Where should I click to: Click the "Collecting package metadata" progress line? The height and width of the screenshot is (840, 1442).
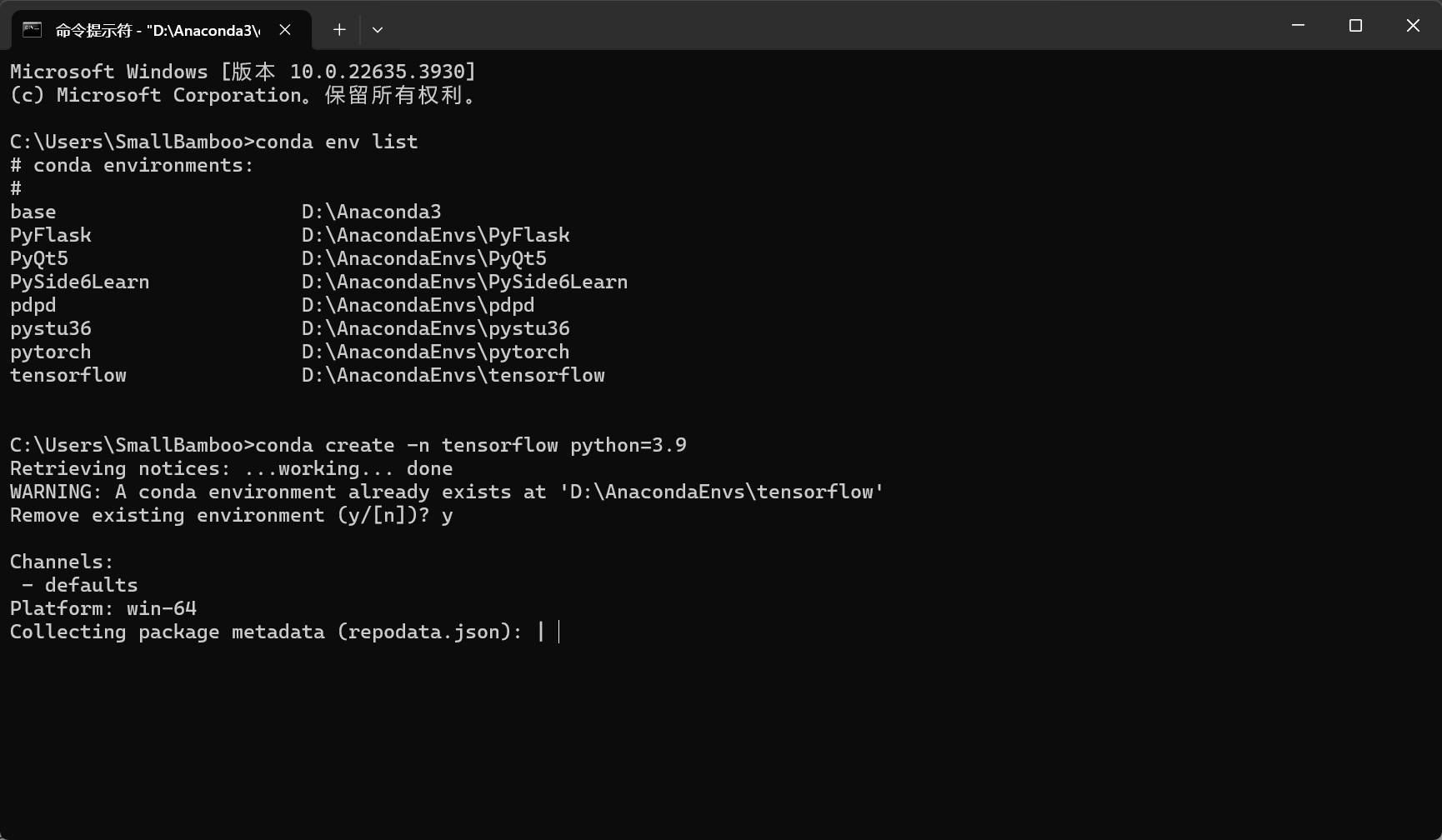[x=266, y=632]
